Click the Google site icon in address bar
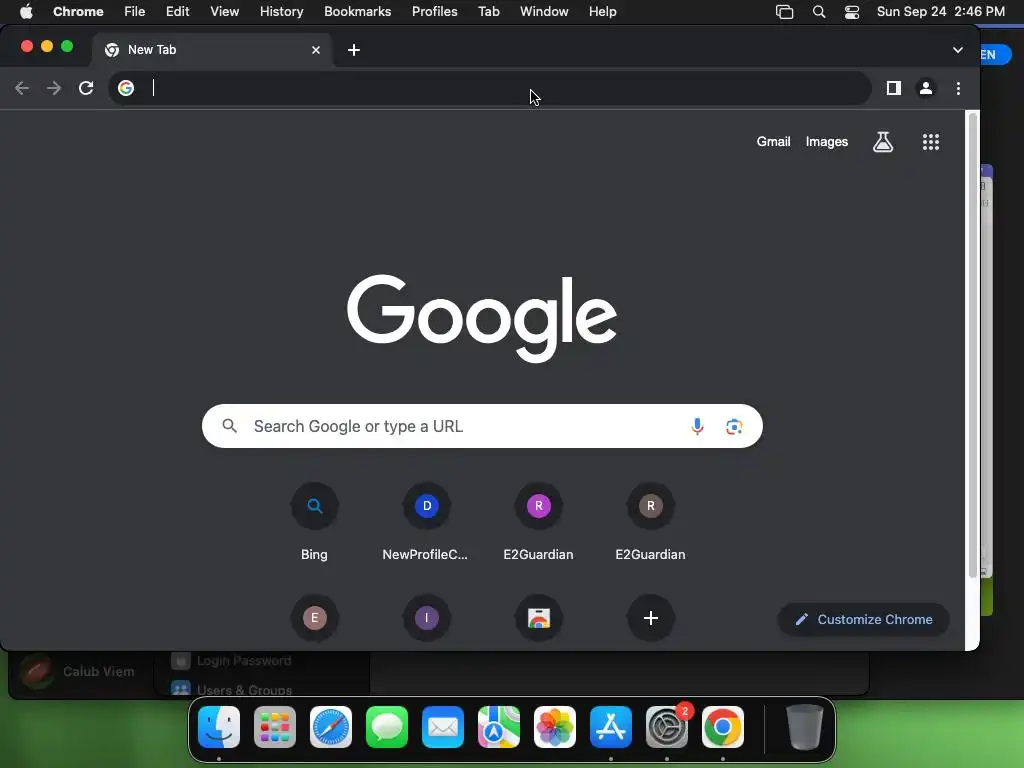Image resolution: width=1024 pixels, height=768 pixels. (126, 88)
